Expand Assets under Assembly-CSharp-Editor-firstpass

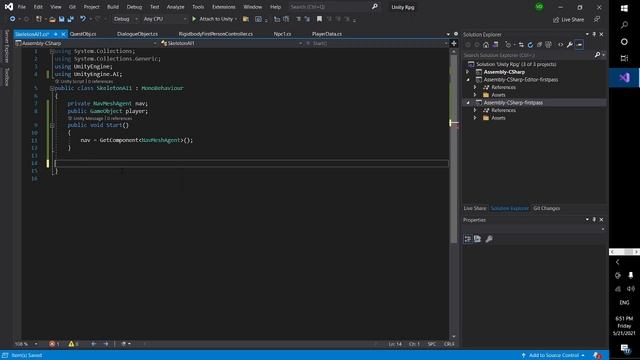475,95
